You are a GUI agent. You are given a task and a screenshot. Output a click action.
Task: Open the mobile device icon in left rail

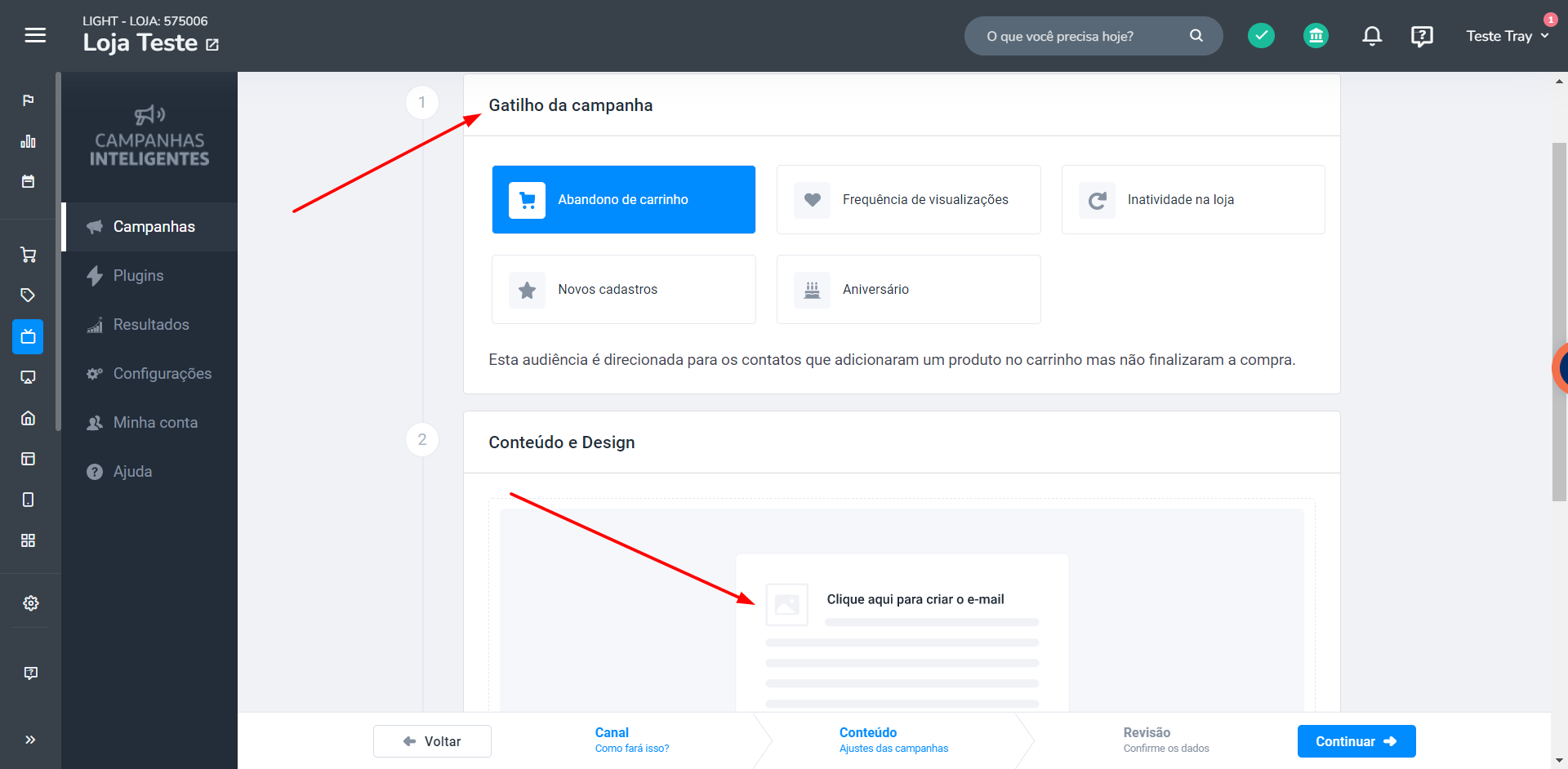[29, 500]
